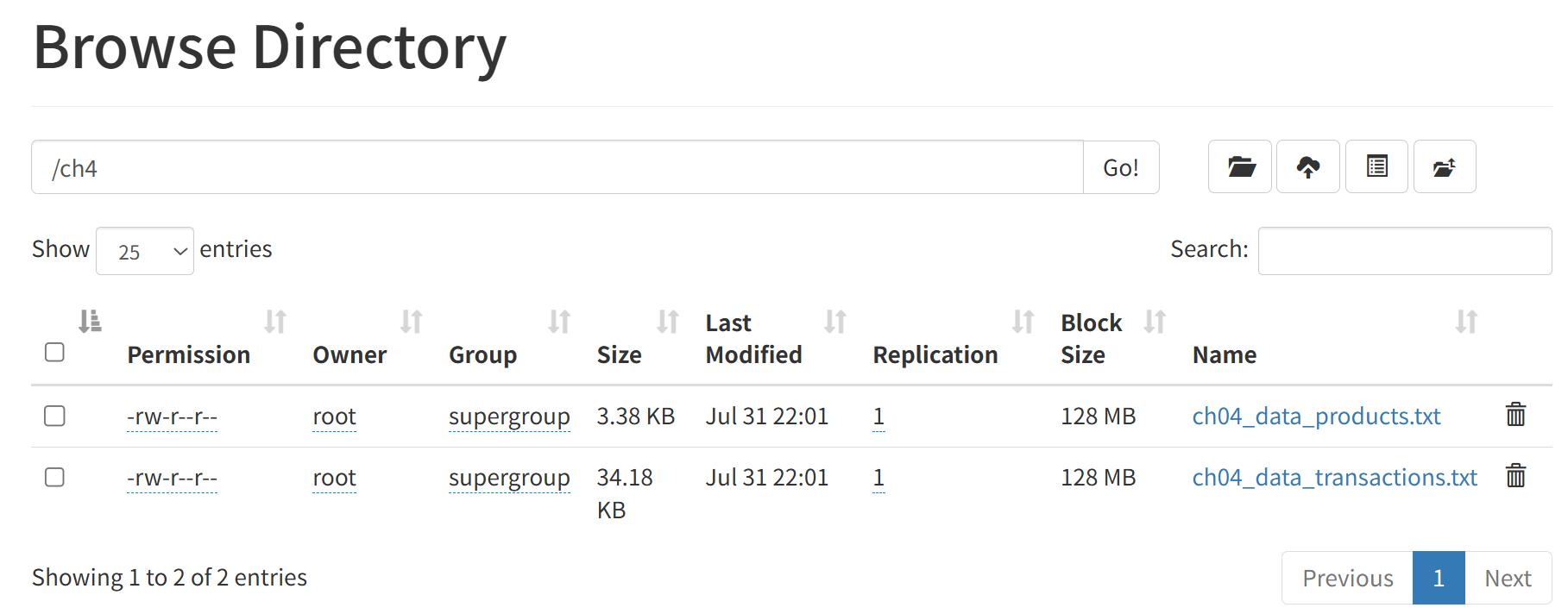Viewport: 1568px width, 614px height.
Task: Click the upload files cloud icon
Action: [x=1308, y=166]
